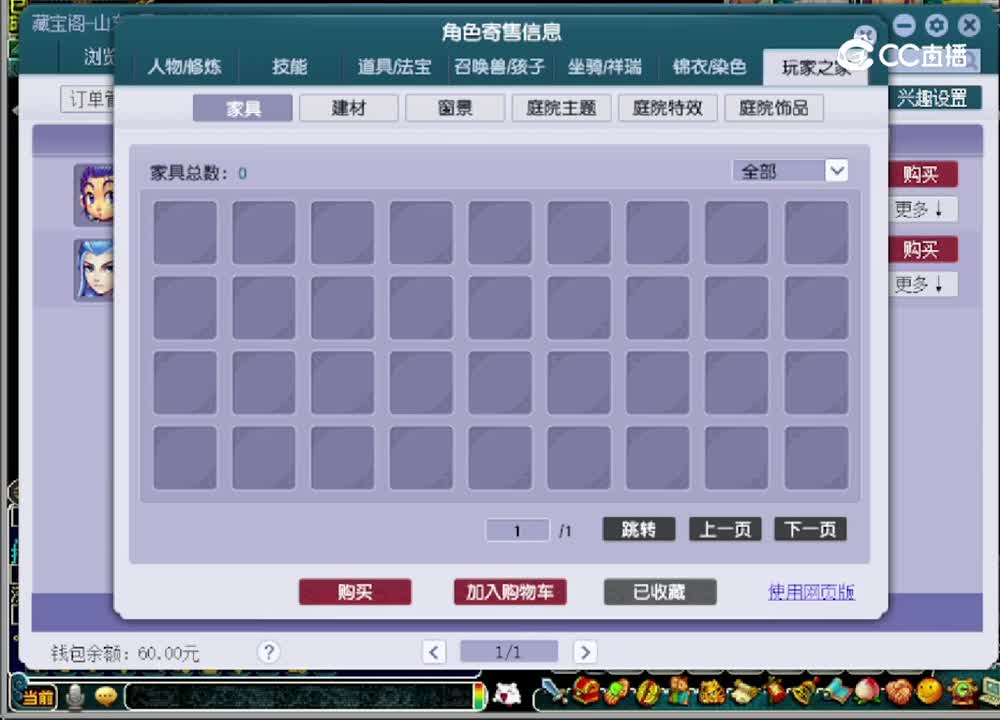Switch to the 建材 sub-tab

coord(348,108)
